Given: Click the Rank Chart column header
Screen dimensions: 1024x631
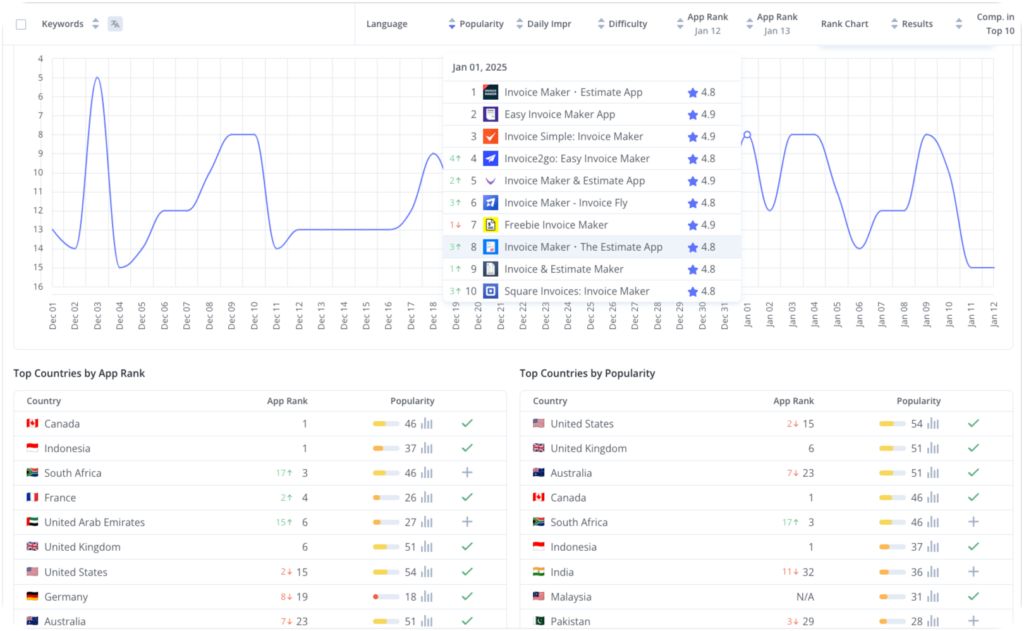Looking at the screenshot, I should 844,24.
